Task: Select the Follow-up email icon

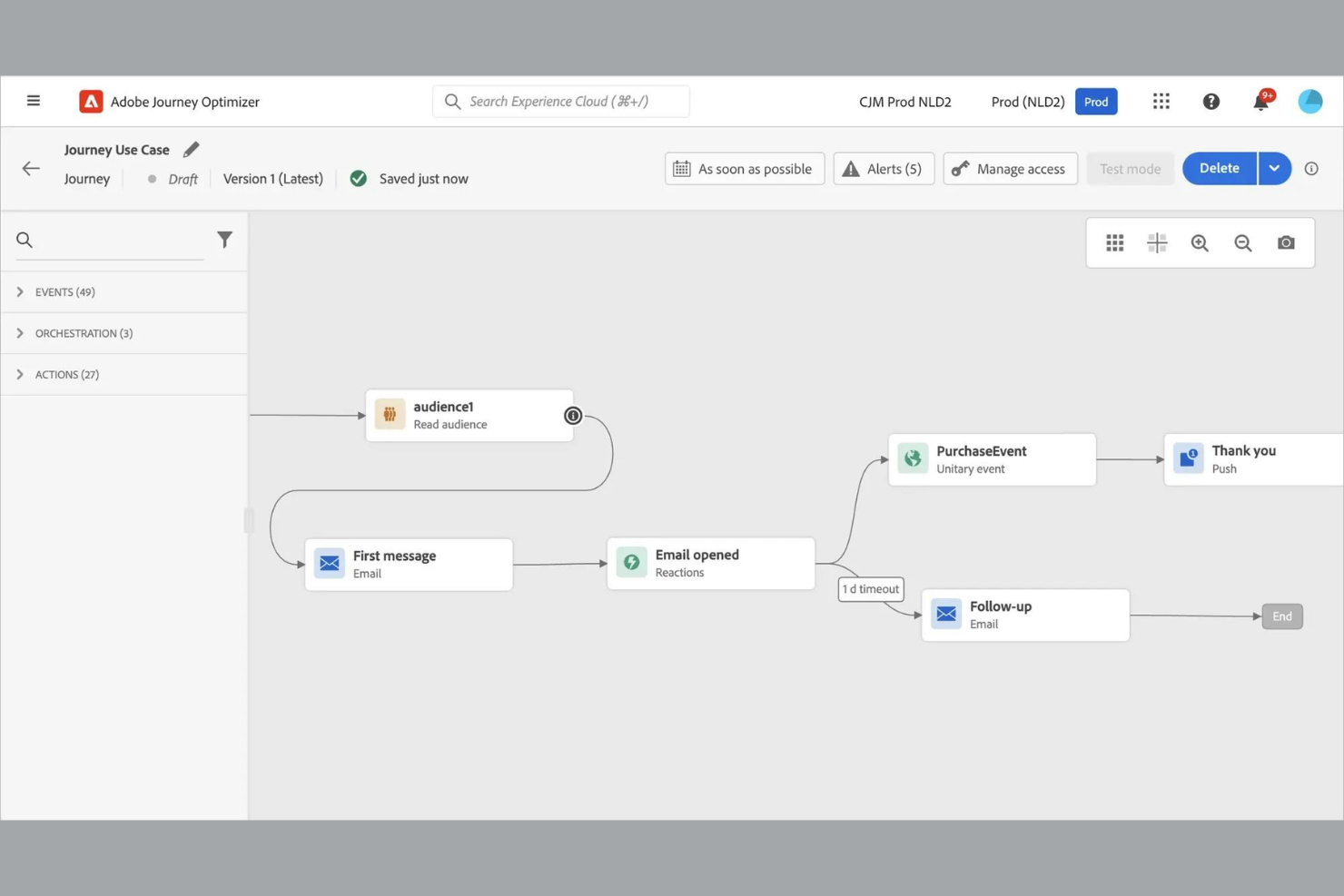Action: coord(945,615)
